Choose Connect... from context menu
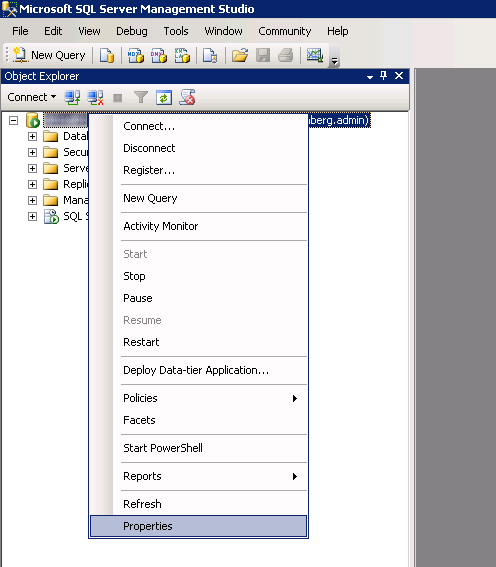This screenshot has height=567, width=496. coord(198,126)
